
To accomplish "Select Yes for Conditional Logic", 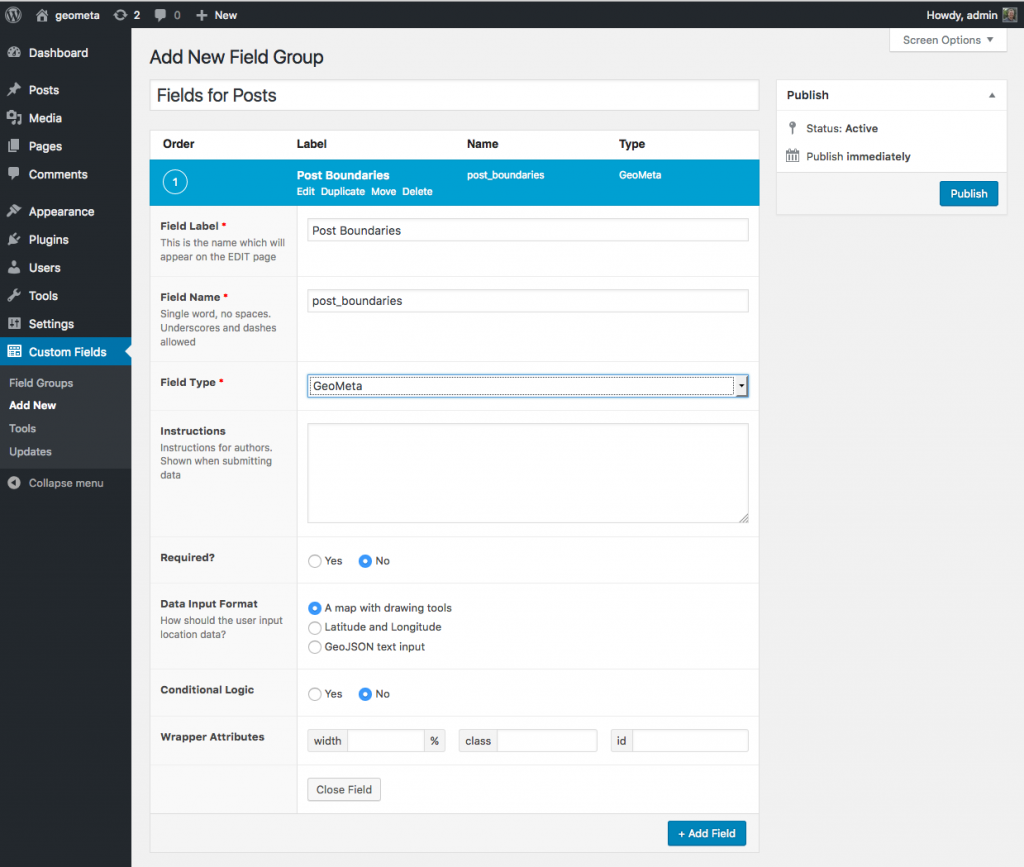I will coord(315,694).
